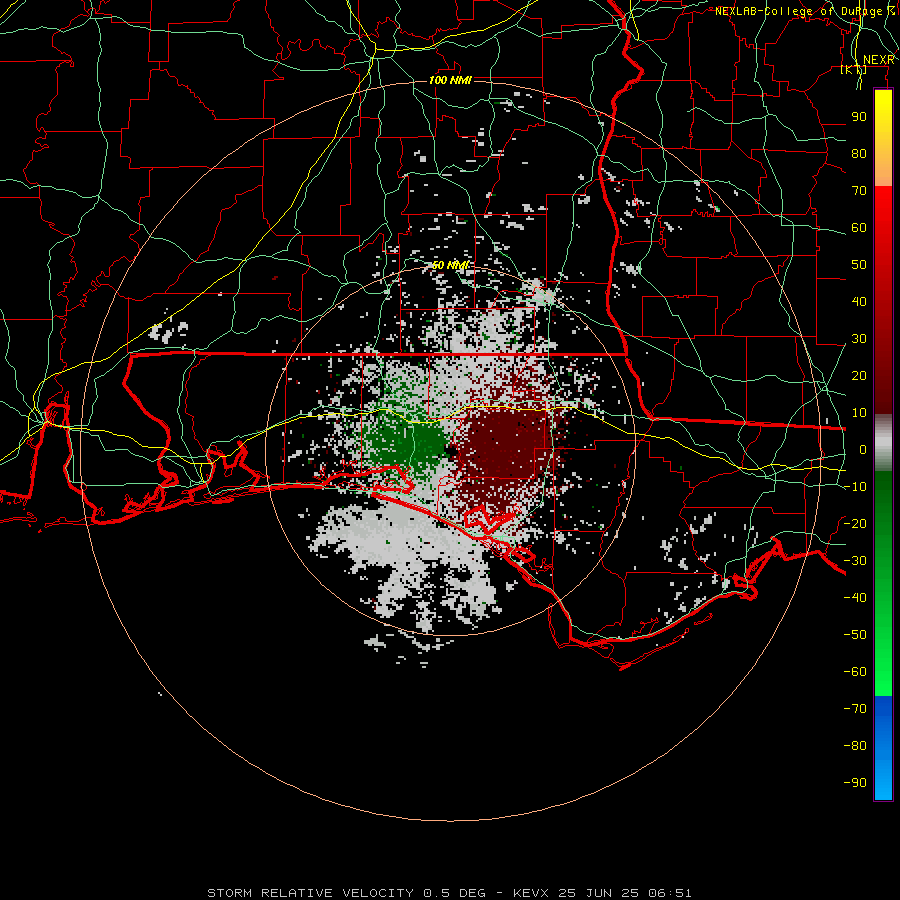Click the positive 70 scale label

coord(859,191)
